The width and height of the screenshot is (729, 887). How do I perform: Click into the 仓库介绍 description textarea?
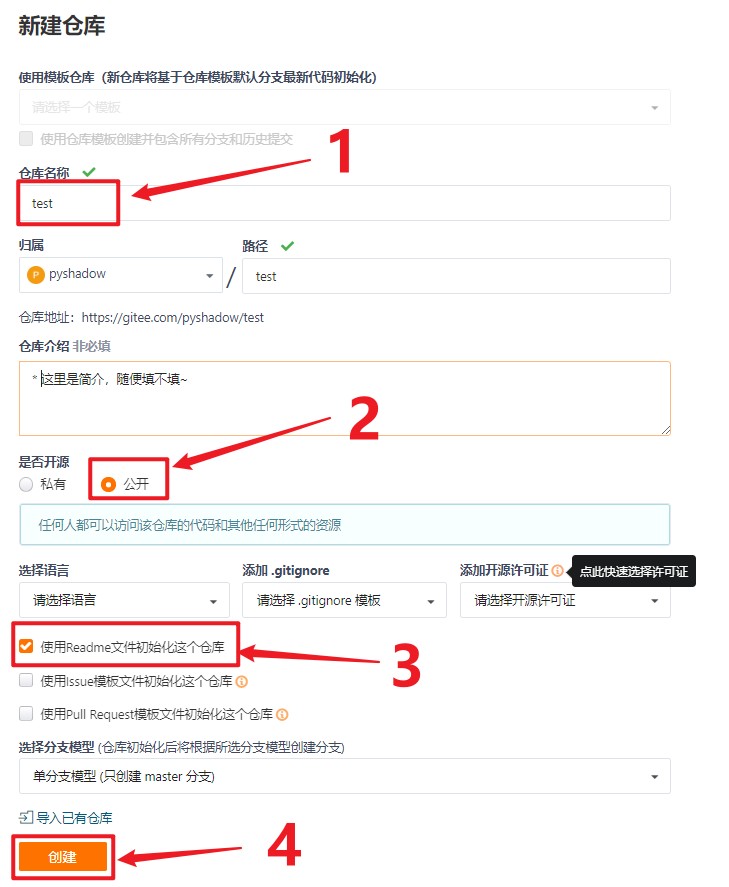[345, 399]
